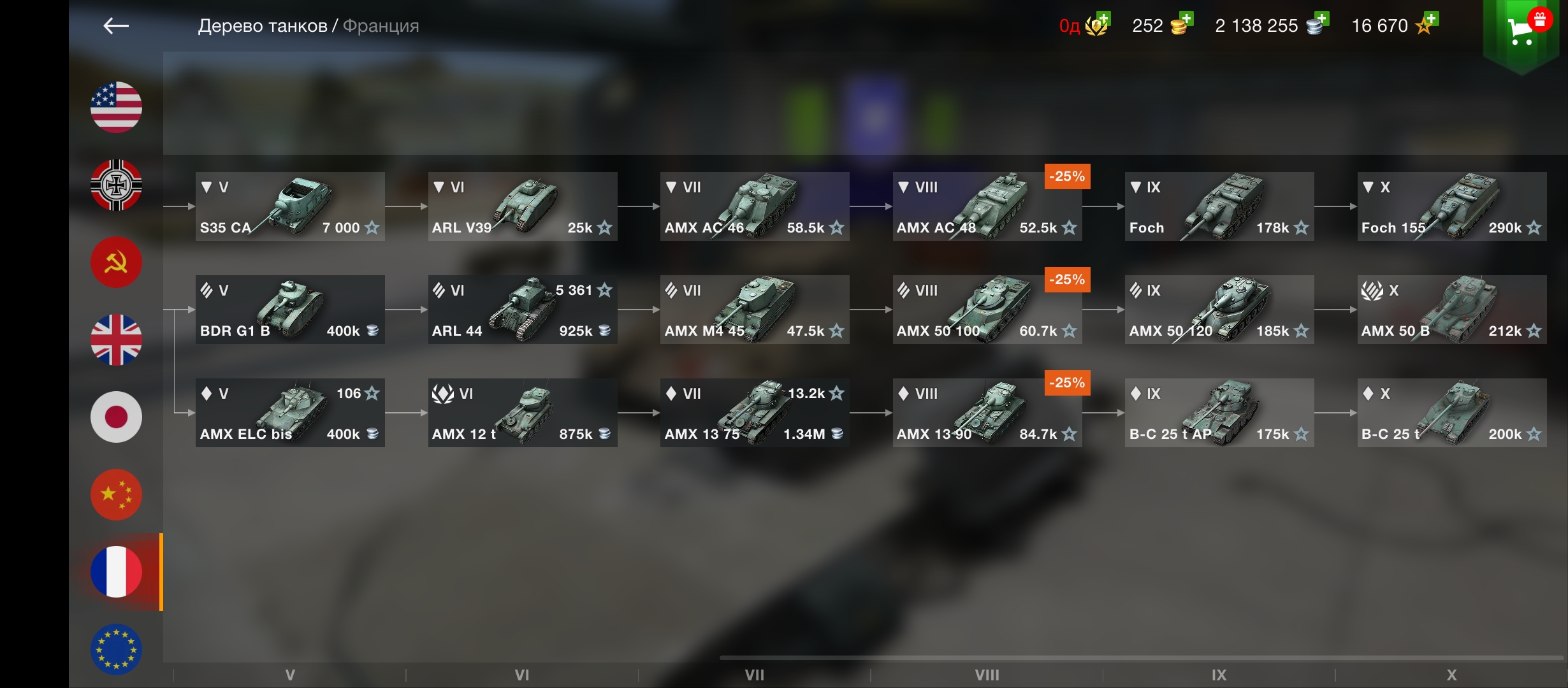This screenshot has width=1568, height=688.
Task: Choose the USSR flag nation
Action: [x=116, y=262]
